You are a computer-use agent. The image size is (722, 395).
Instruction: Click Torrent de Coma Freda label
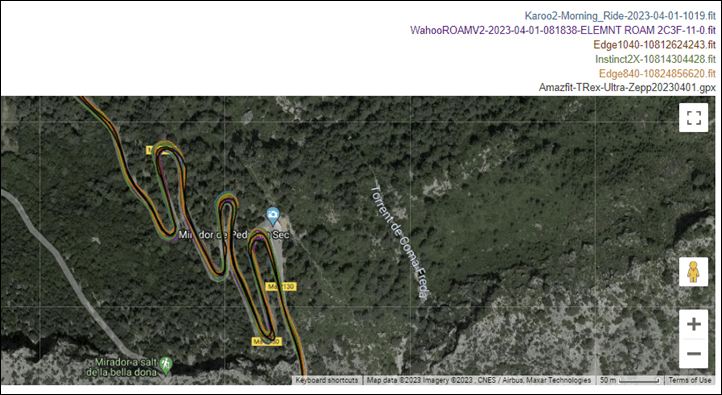400,242
